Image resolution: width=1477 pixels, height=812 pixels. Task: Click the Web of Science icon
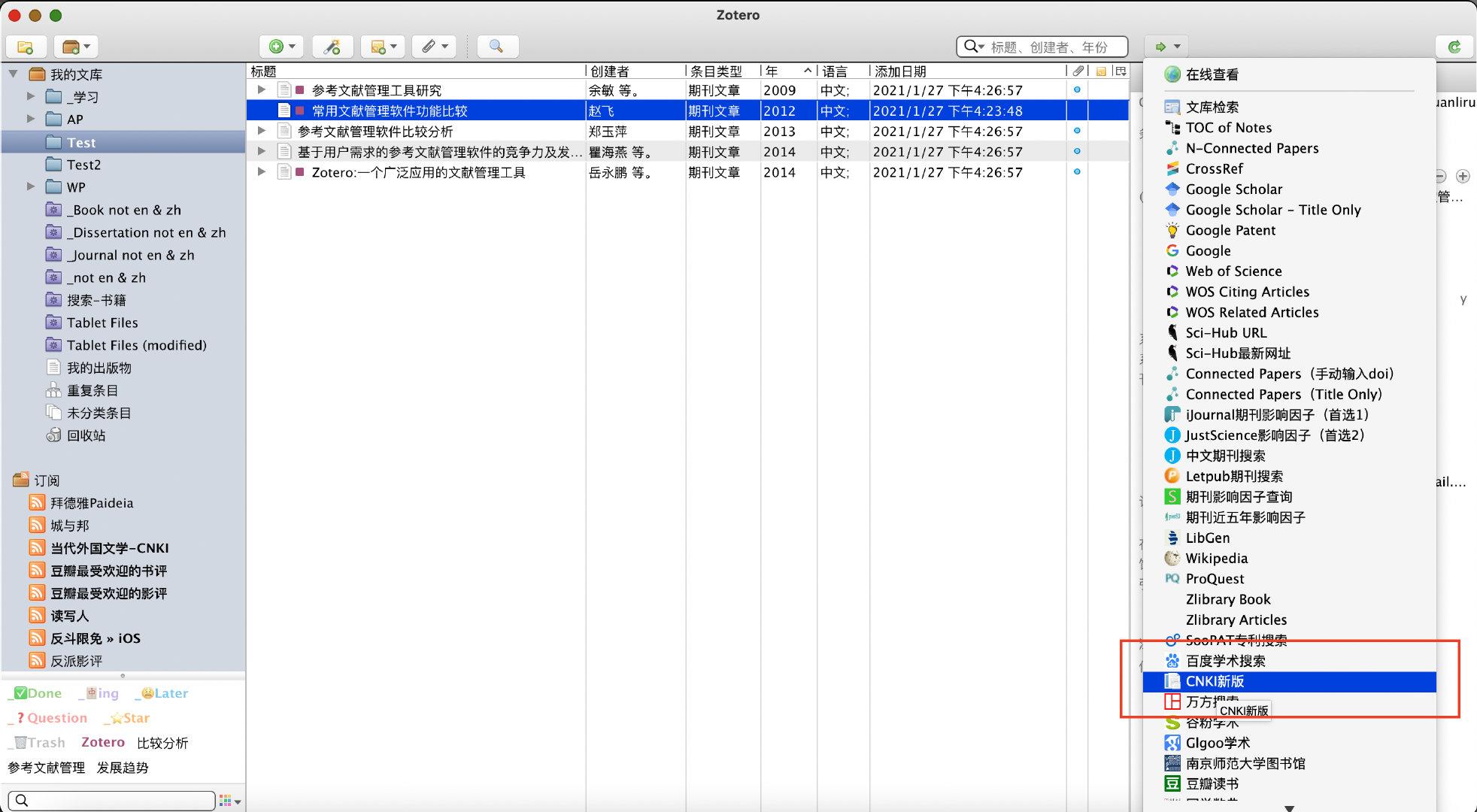tap(1172, 271)
